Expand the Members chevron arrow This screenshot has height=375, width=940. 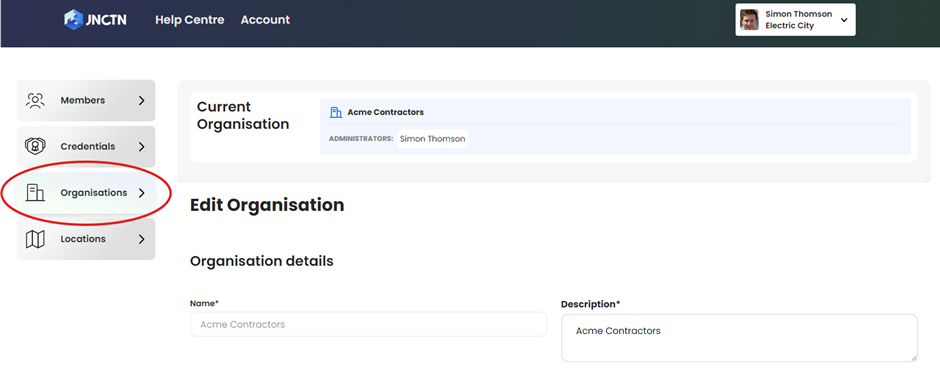click(x=141, y=101)
